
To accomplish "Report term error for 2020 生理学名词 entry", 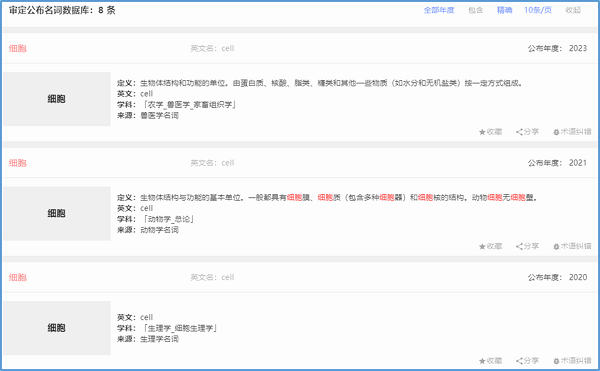I will (572, 361).
